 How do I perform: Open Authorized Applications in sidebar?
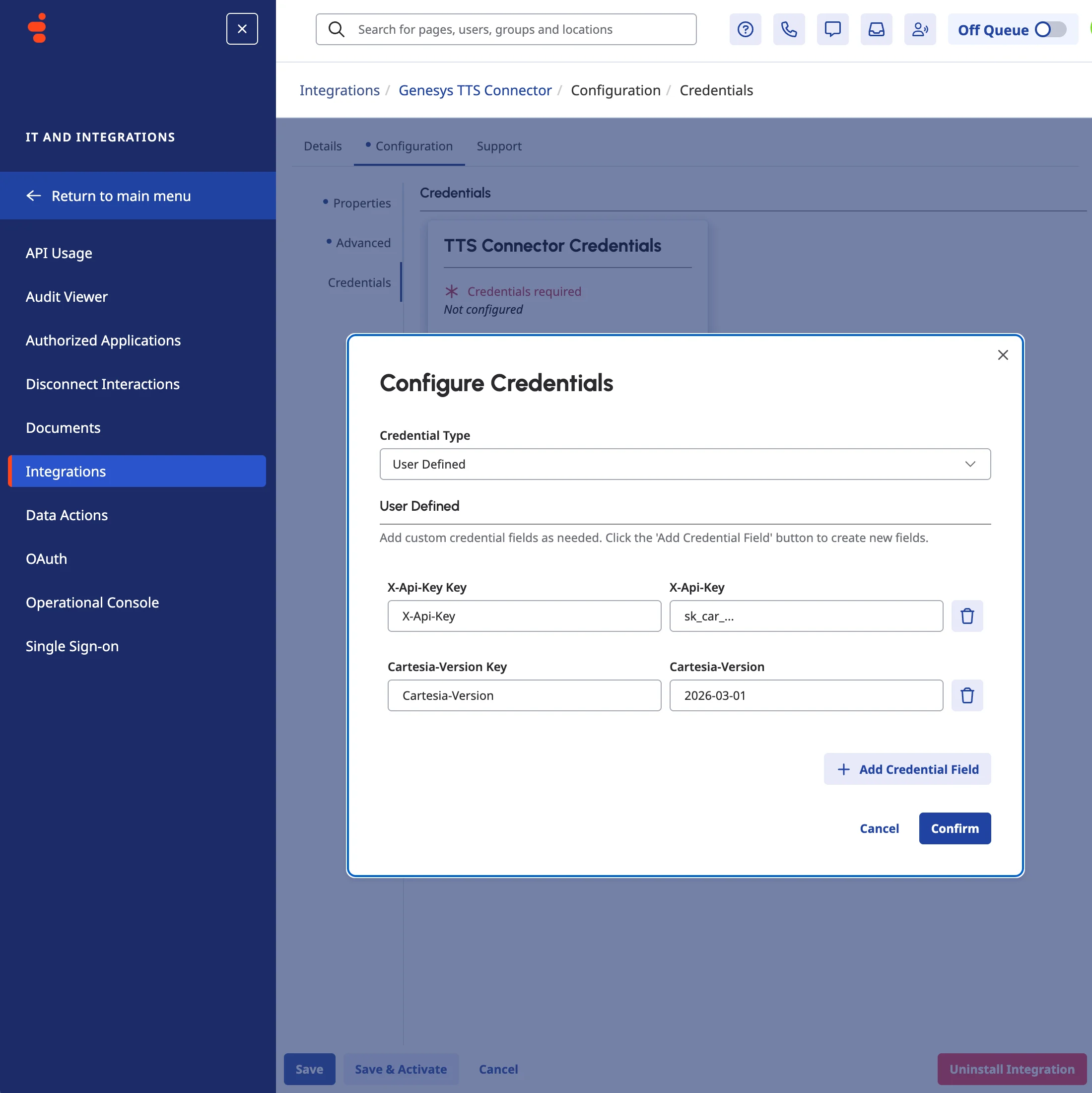click(103, 340)
